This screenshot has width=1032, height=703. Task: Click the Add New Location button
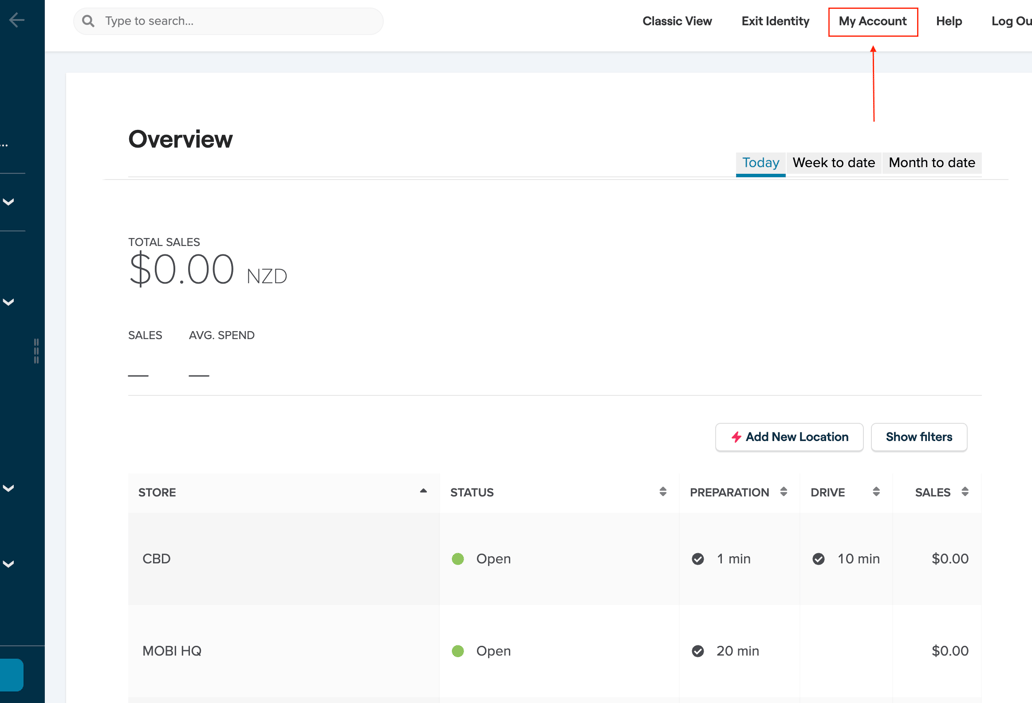click(x=789, y=437)
